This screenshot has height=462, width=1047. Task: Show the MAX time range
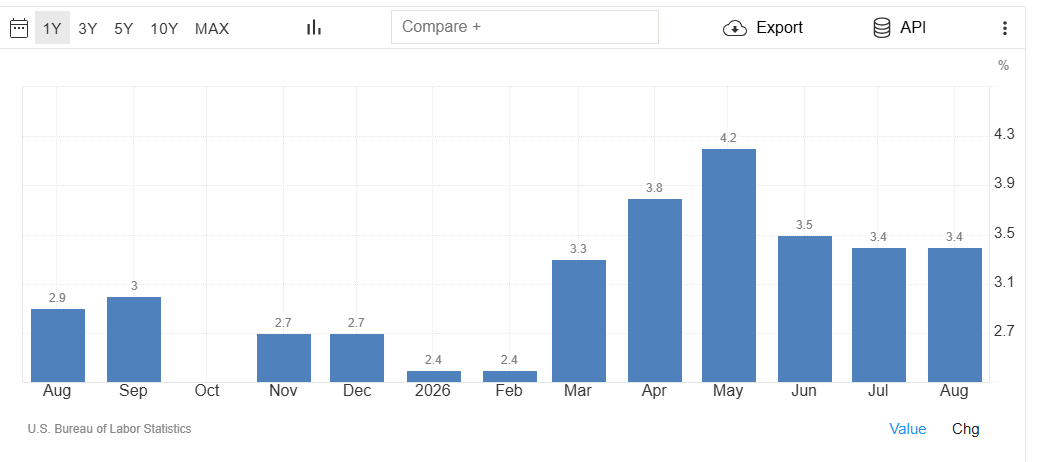pyautogui.click(x=212, y=28)
